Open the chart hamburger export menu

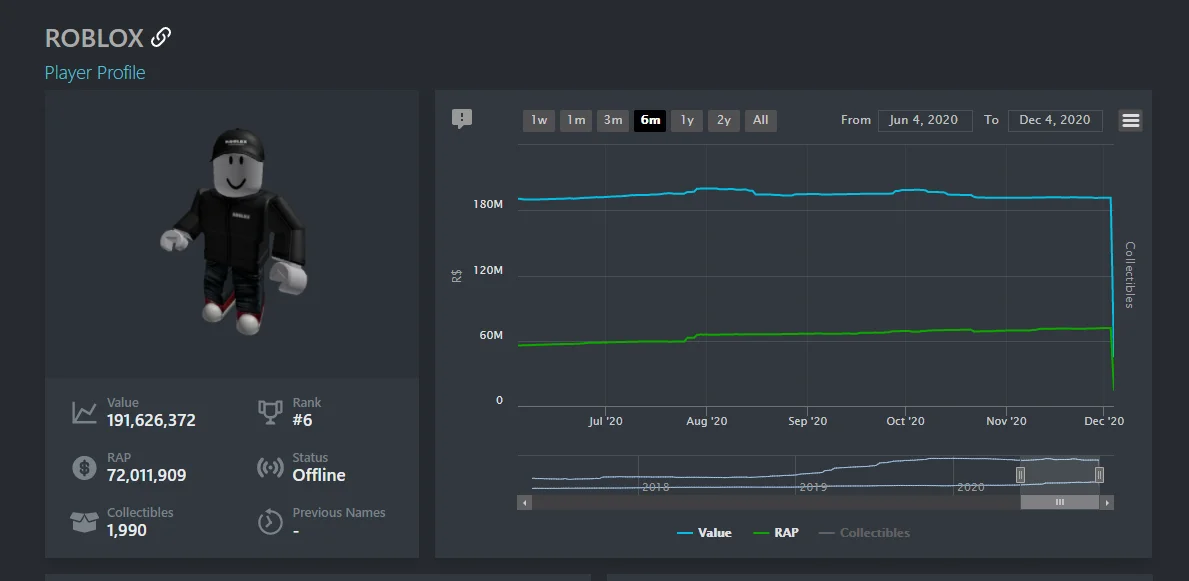[1131, 120]
